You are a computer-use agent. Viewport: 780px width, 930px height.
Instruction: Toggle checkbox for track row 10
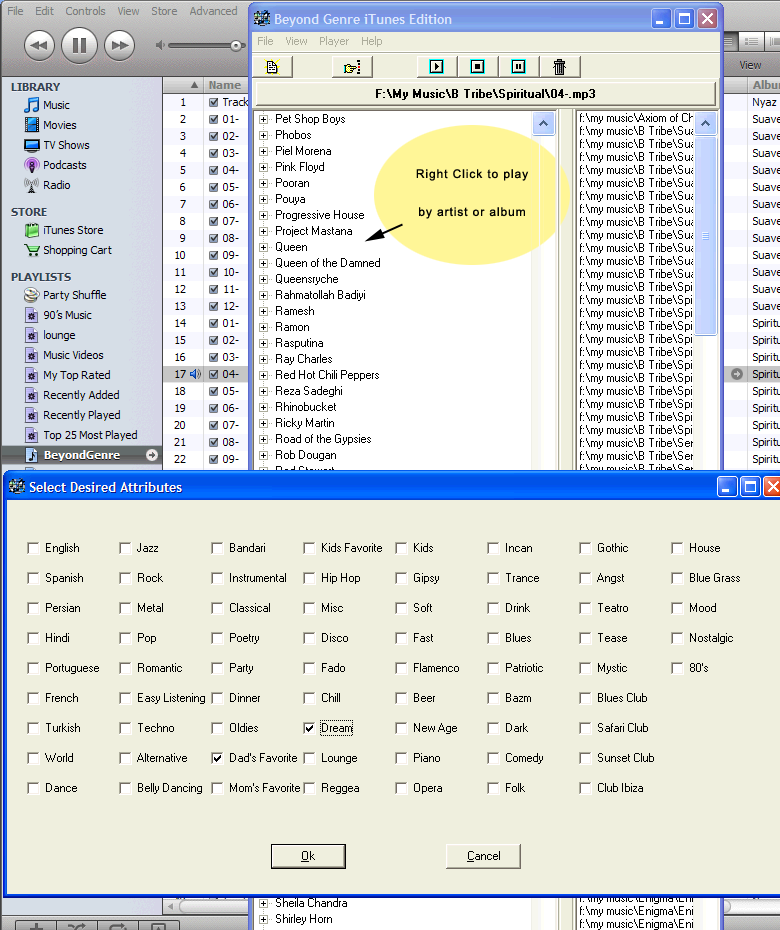(x=214, y=255)
